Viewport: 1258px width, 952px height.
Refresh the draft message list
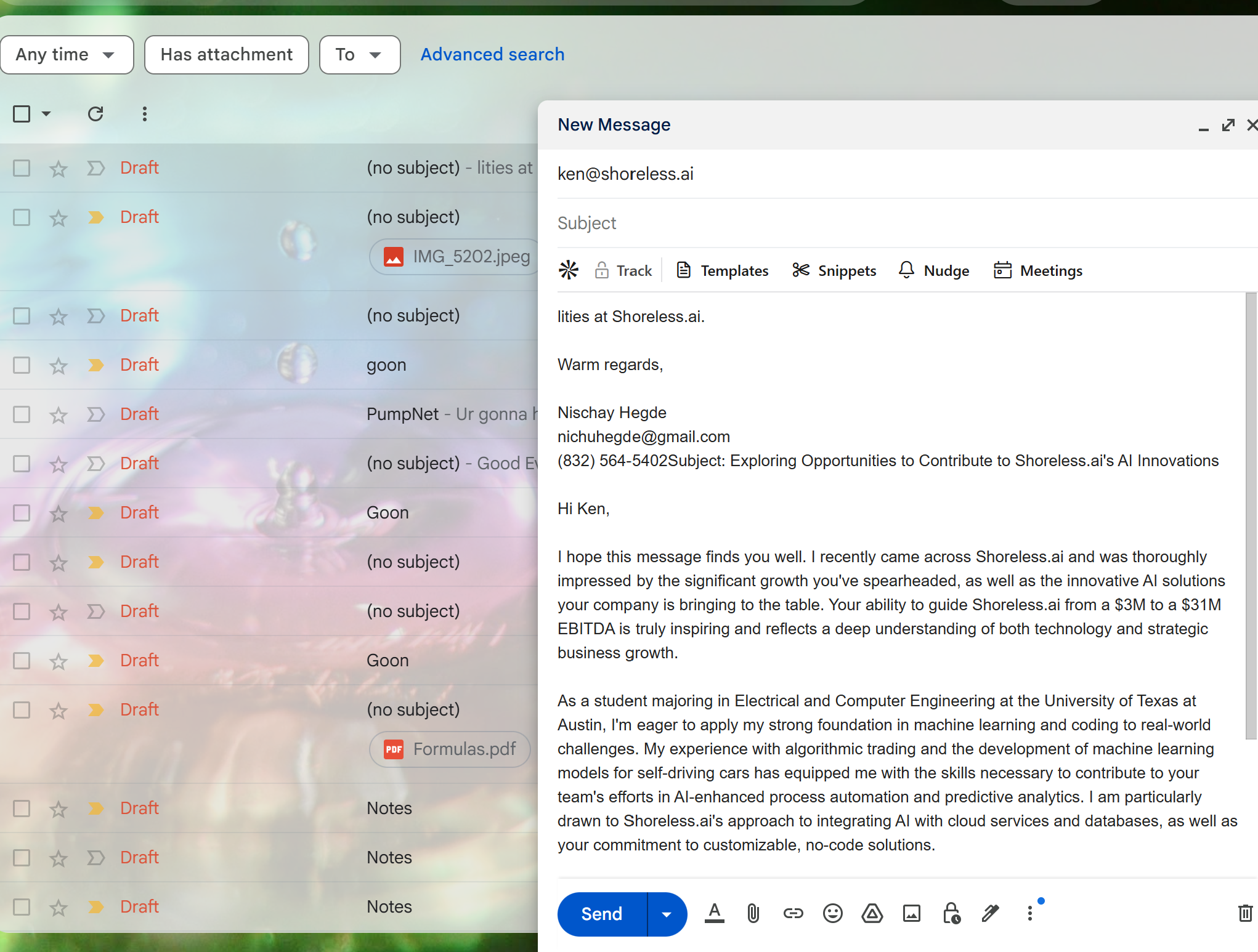click(x=95, y=114)
